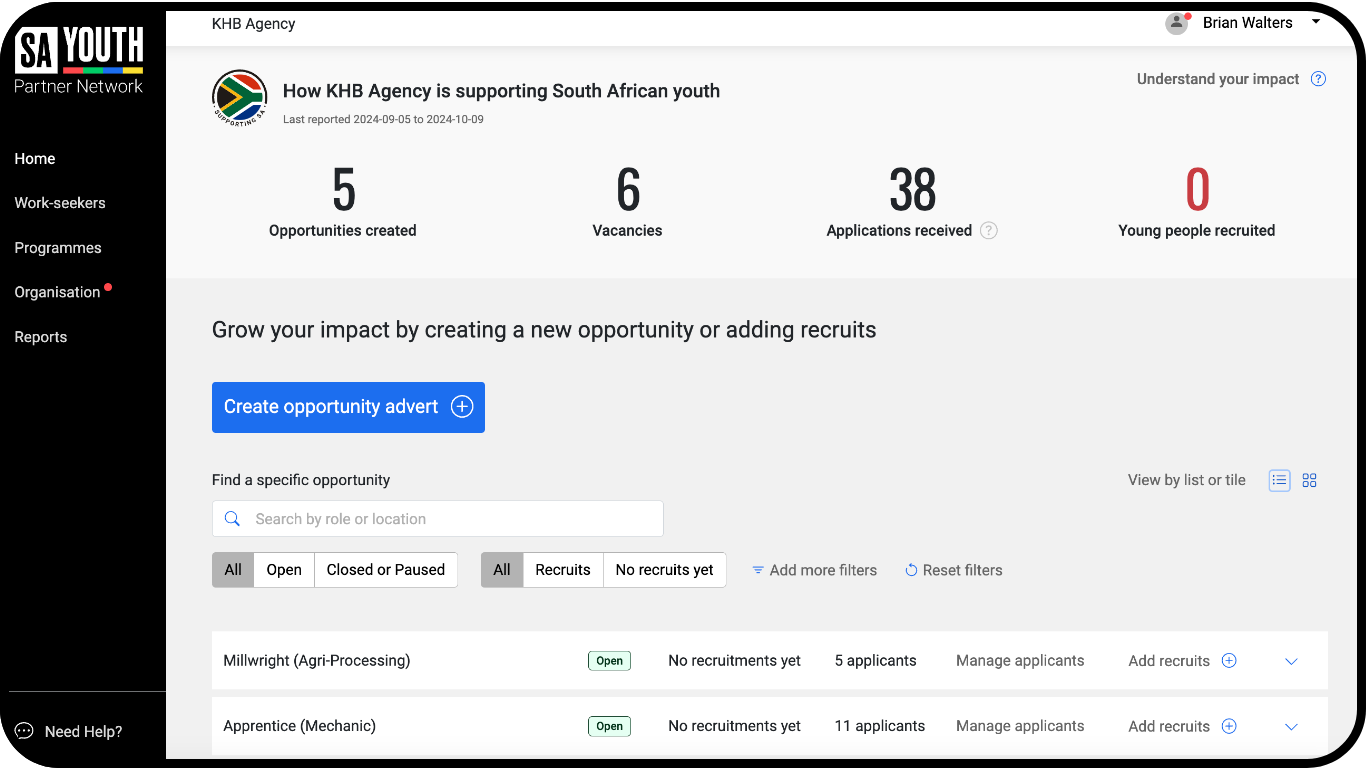
Task: Click 5 Opportunities created figure
Action: 343,190
